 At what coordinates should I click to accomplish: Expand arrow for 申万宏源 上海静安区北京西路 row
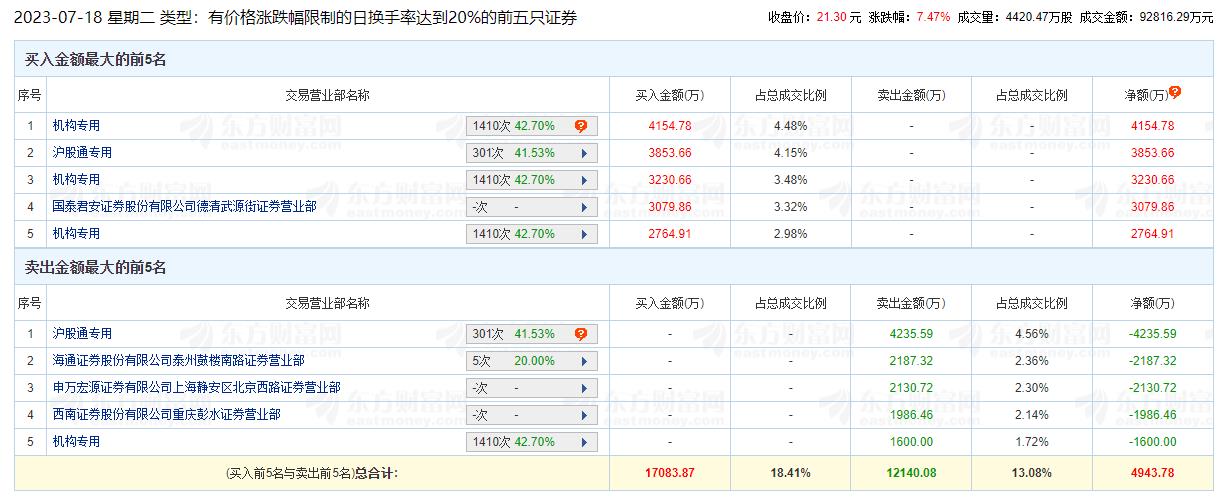[581, 388]
